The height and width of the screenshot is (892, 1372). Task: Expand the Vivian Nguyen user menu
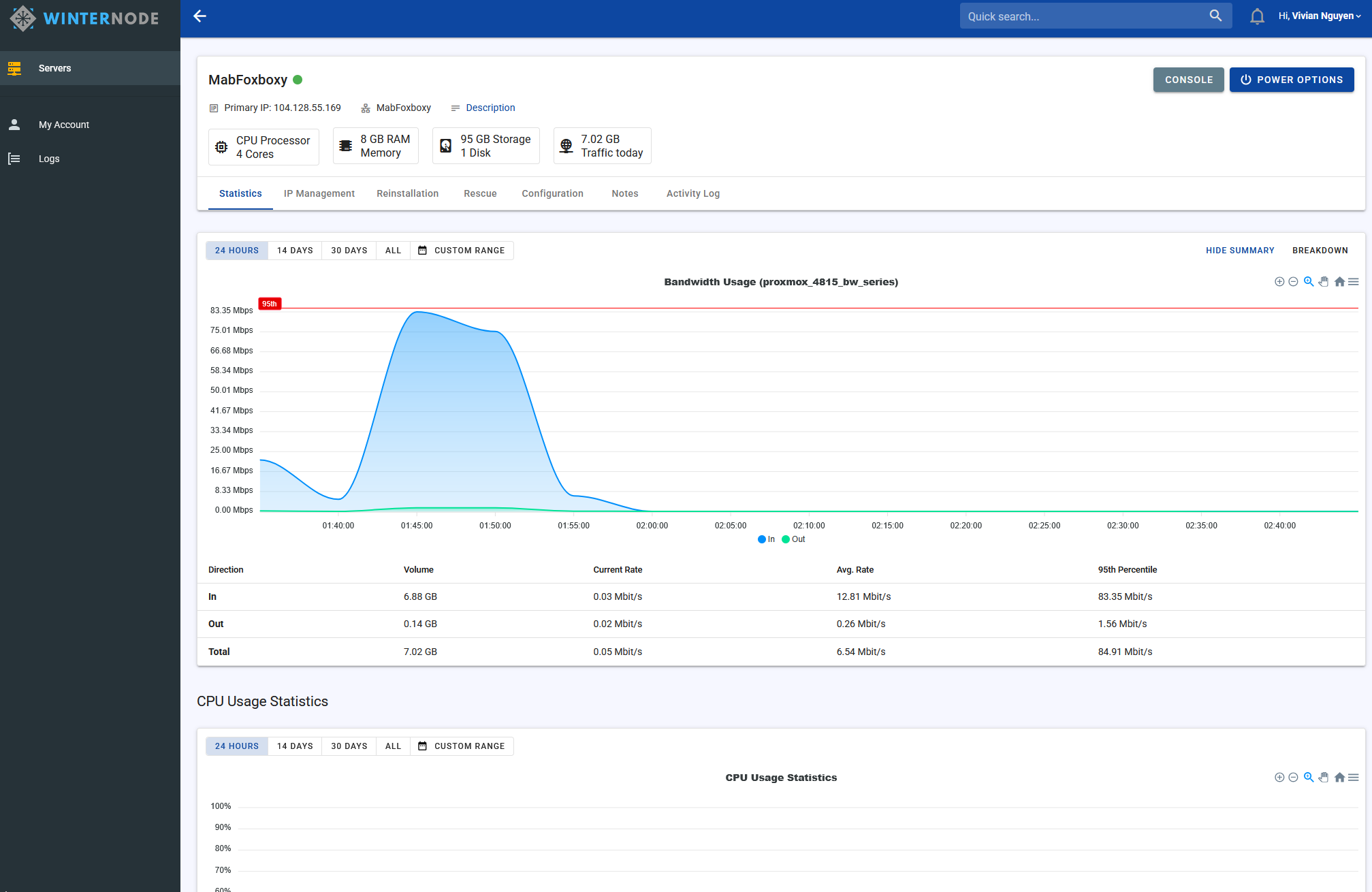[x=1319, y=16]
